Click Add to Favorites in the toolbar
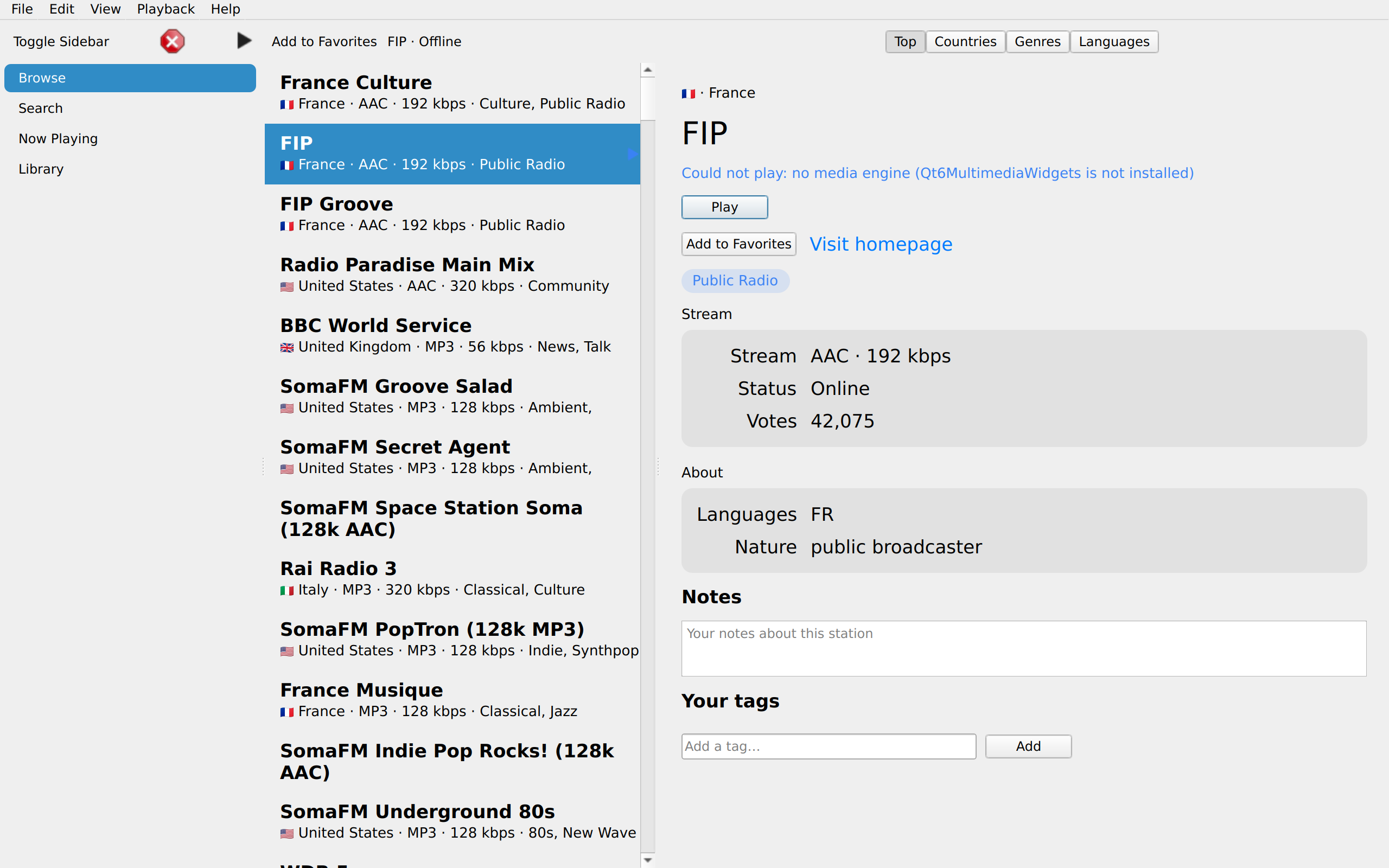 [x=324, y=41]
